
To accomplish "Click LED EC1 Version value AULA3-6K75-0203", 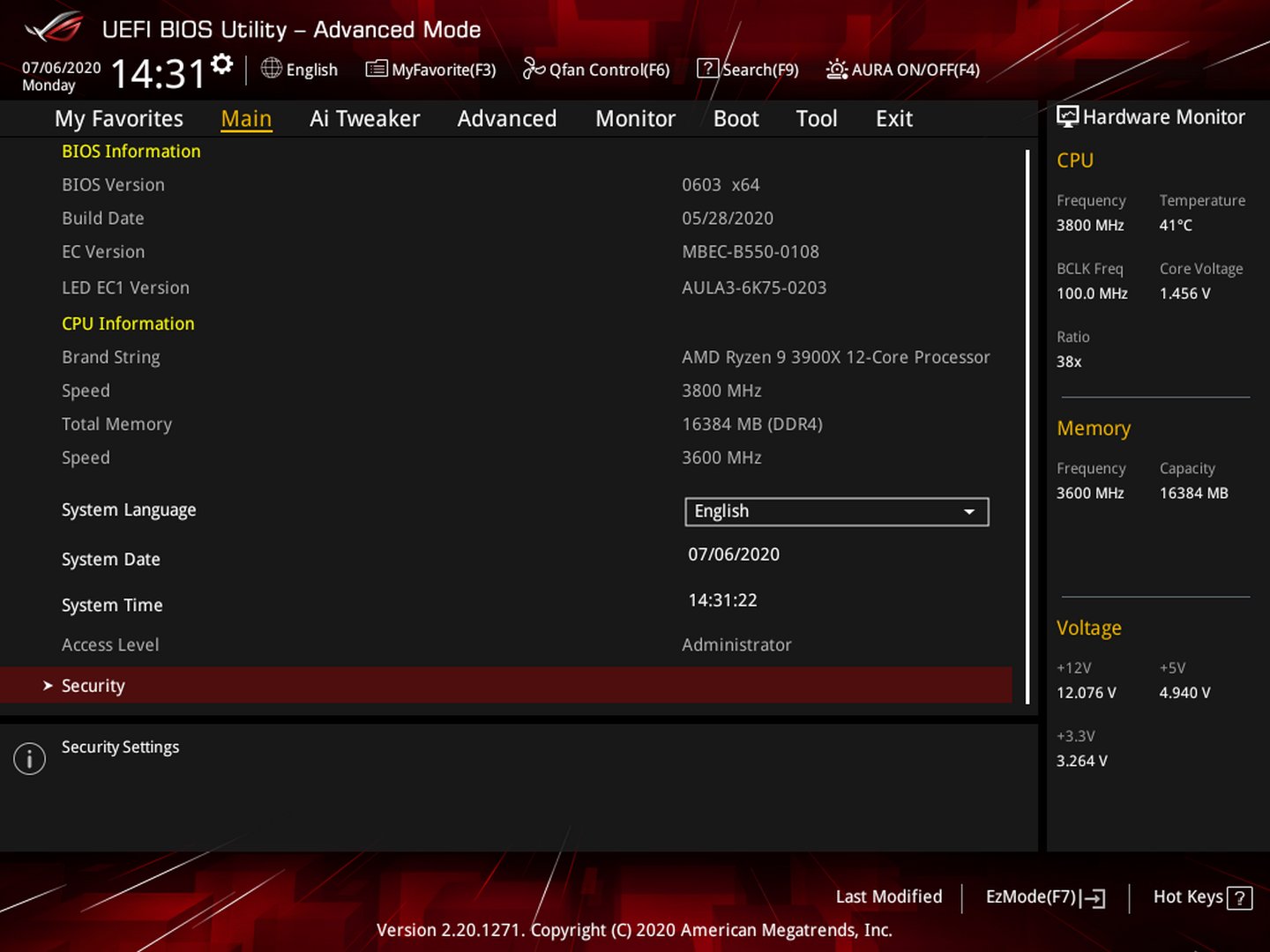I will (x=754, y=288).
